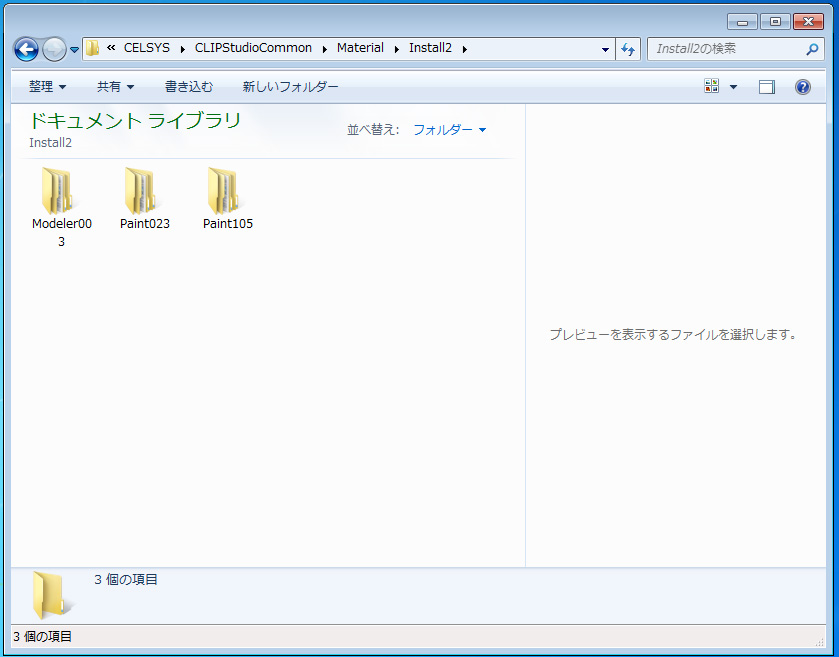Screen dimensions: 839x657
Task: Click the Install2 search input field
Action: (x=725, y=48)
